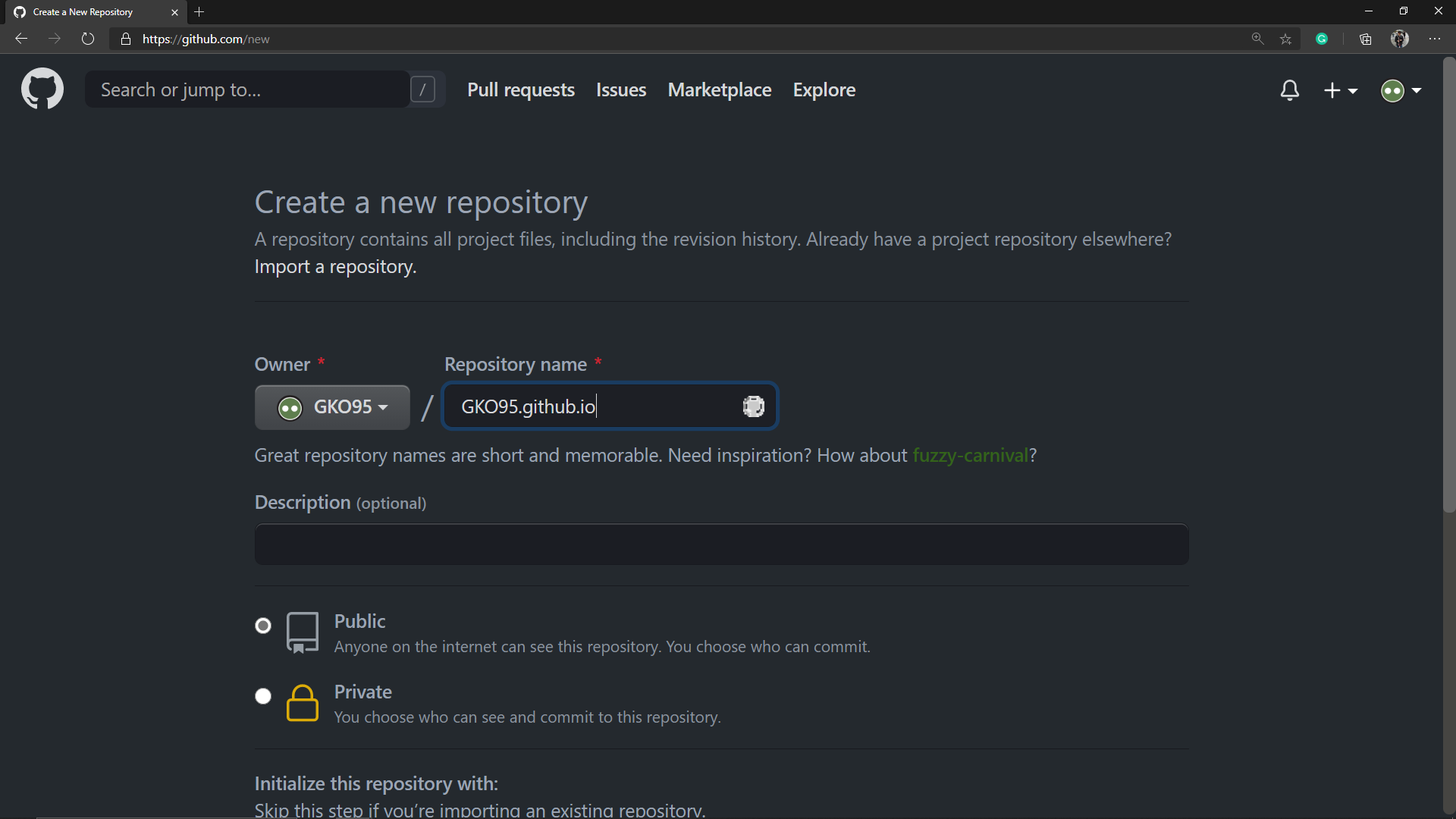Click the browser address bar URL
1456x819 pixels.
206,39
